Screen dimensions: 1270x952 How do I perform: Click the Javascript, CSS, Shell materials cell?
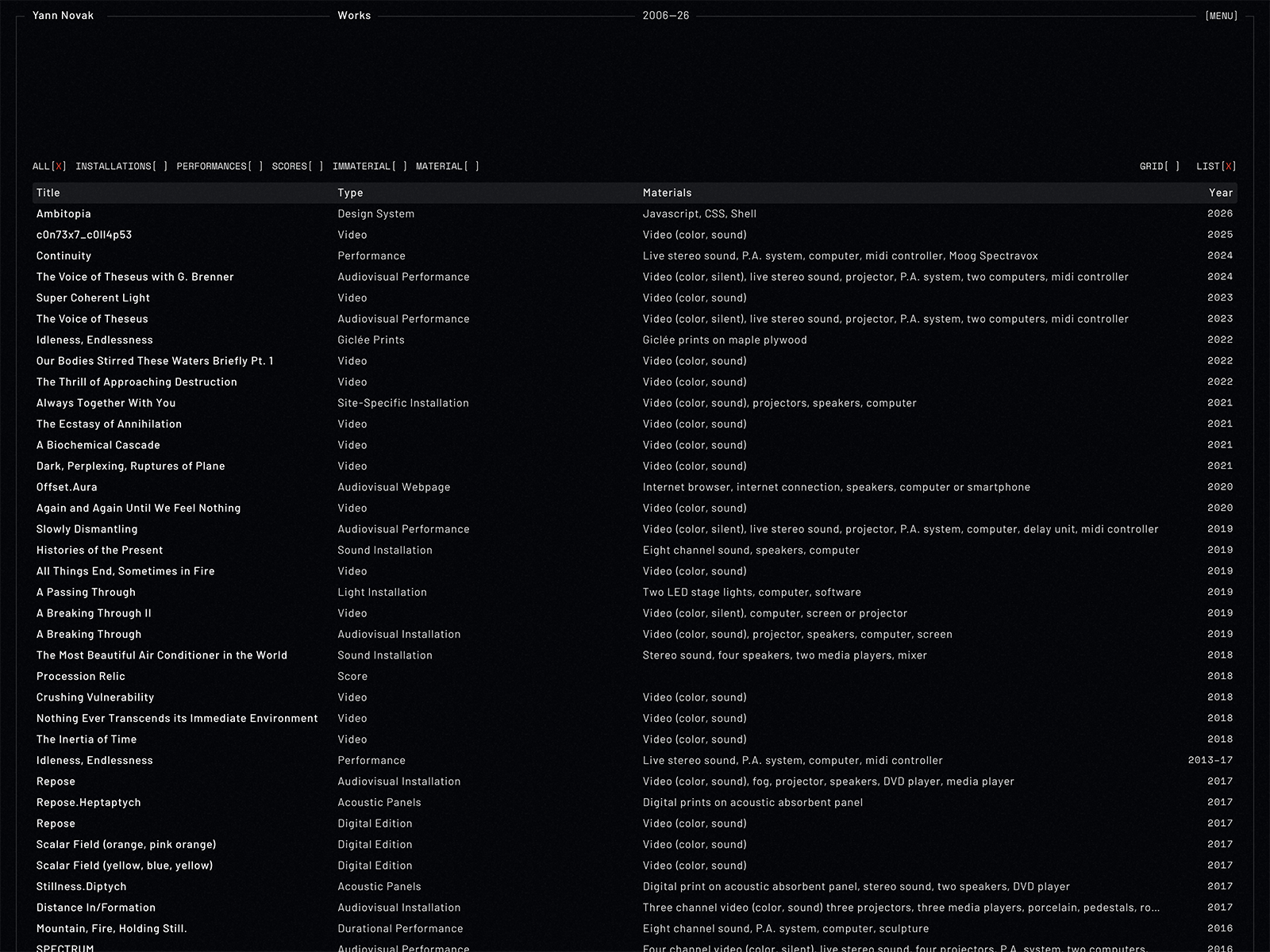pyautogui.click(x=699, y=214)
